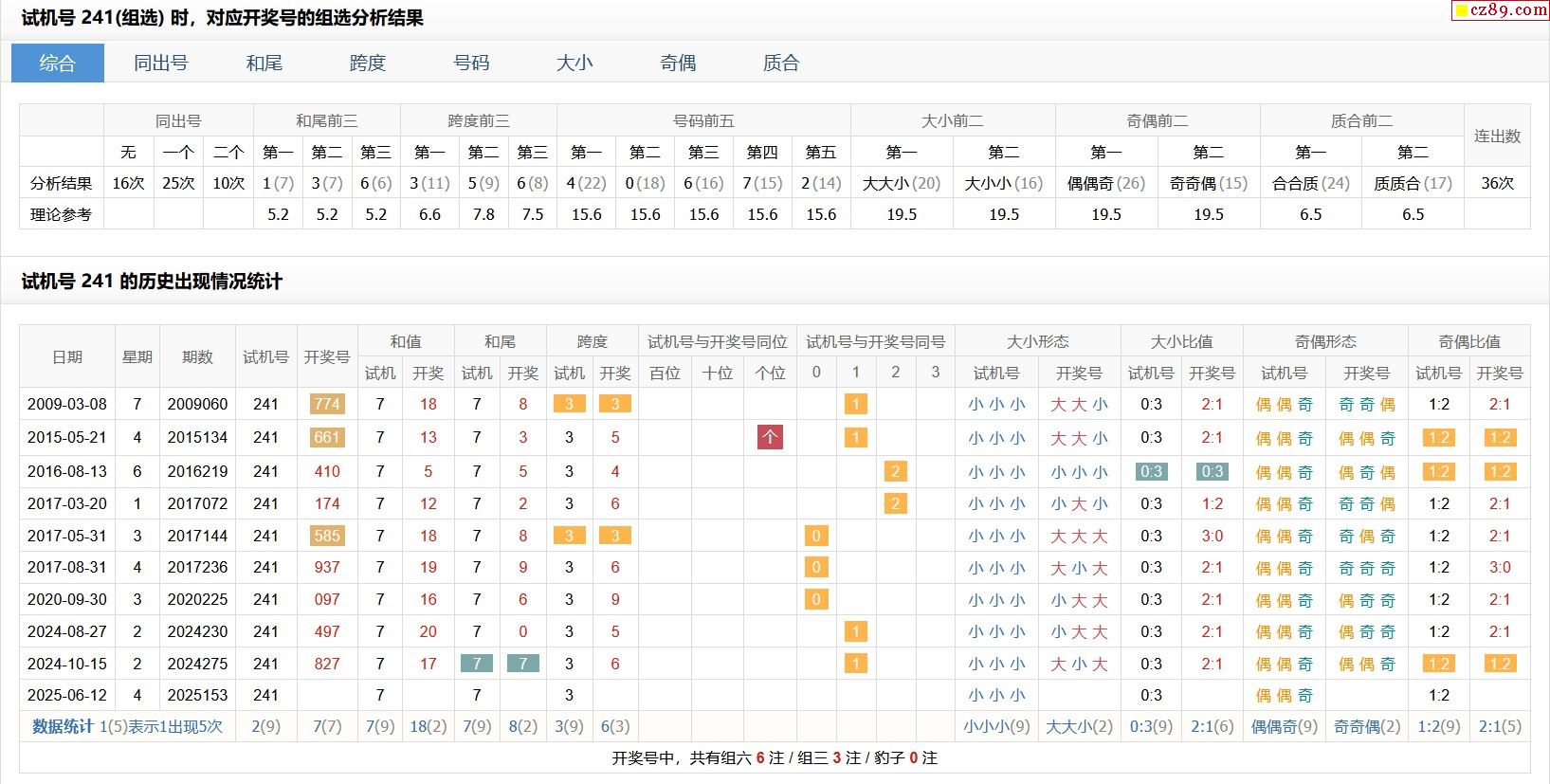Image resolution: width=1550 pixels, height=784 pixels.
Task: Click the 774 draw number badge
Action: [x=327, y=404]
